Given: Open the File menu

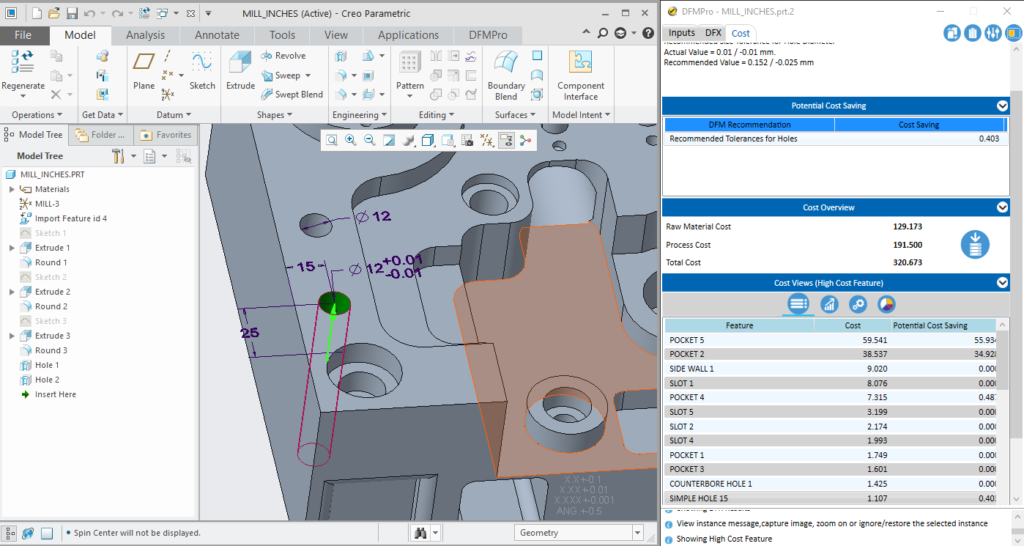Looking at the screenshot, I should click(x=24, y=35).
